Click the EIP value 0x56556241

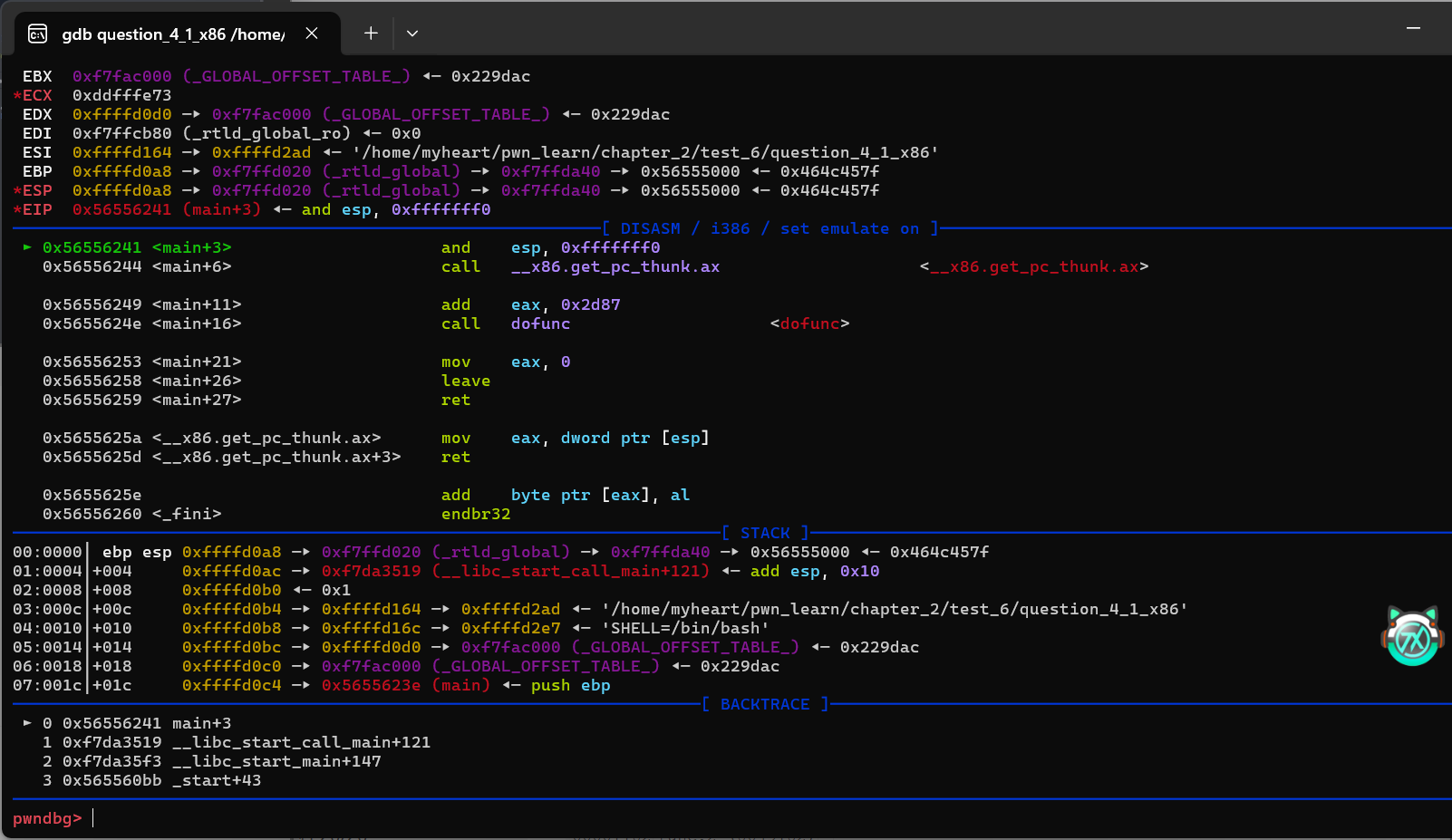tap(121, 209)
